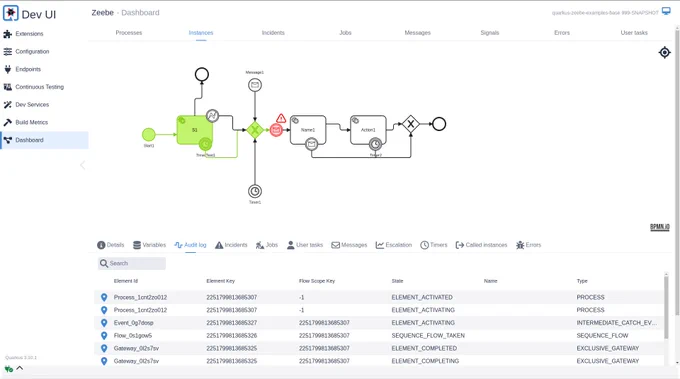680x379 pixels.
Task: Click SEQUENCE_FLOW_TAKEN state cell
Action: coord(428,336)
